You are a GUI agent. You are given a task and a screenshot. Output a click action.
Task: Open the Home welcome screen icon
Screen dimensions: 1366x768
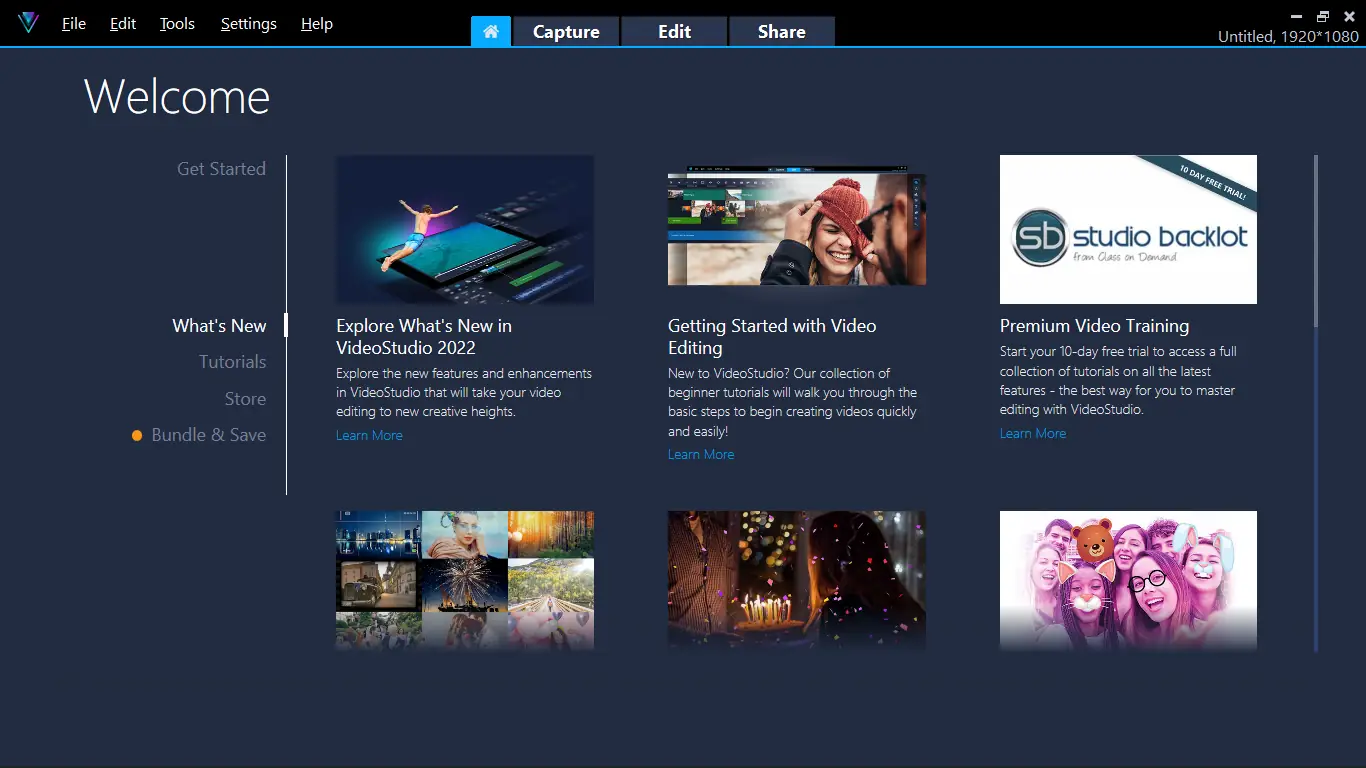pyautogui.click(x=490, y=31)
